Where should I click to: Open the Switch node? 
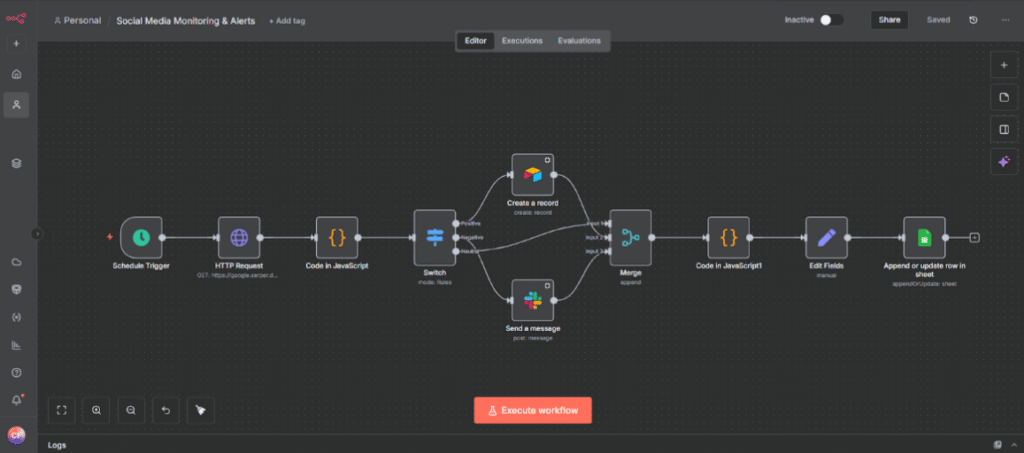434,237
